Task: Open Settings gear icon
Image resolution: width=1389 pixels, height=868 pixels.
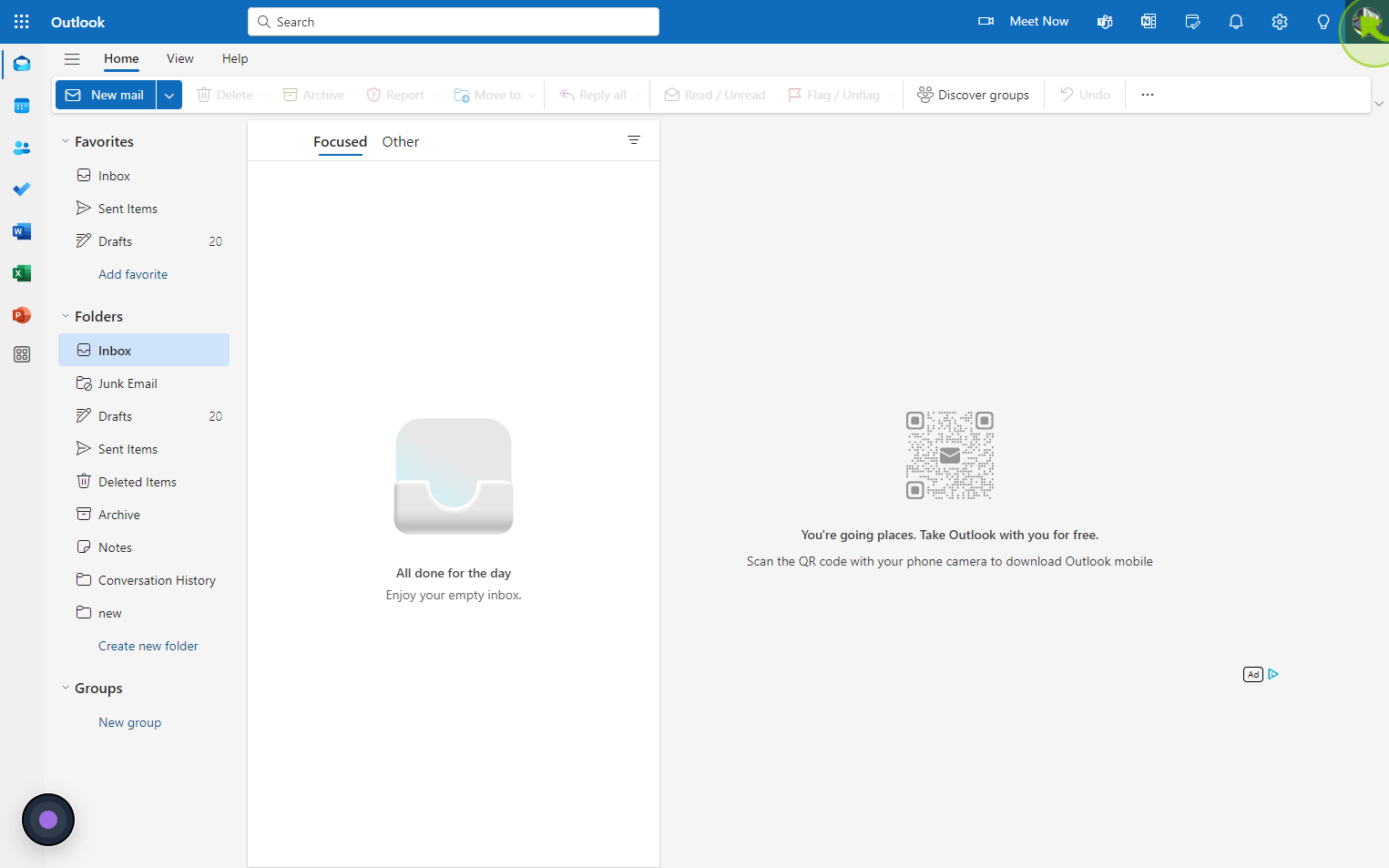Action: click(x=1280, y=22)
